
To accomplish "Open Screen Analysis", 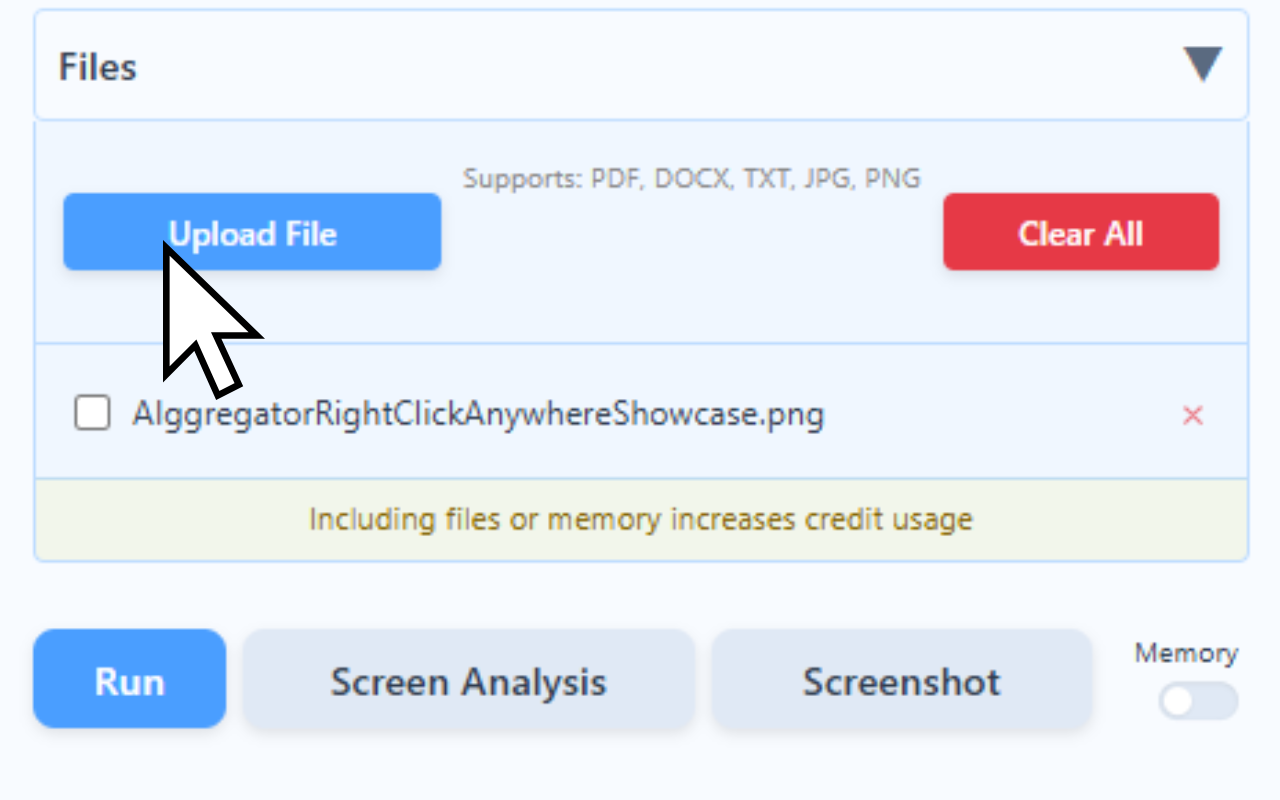I will pyautogui.click(x=468, y=681).
